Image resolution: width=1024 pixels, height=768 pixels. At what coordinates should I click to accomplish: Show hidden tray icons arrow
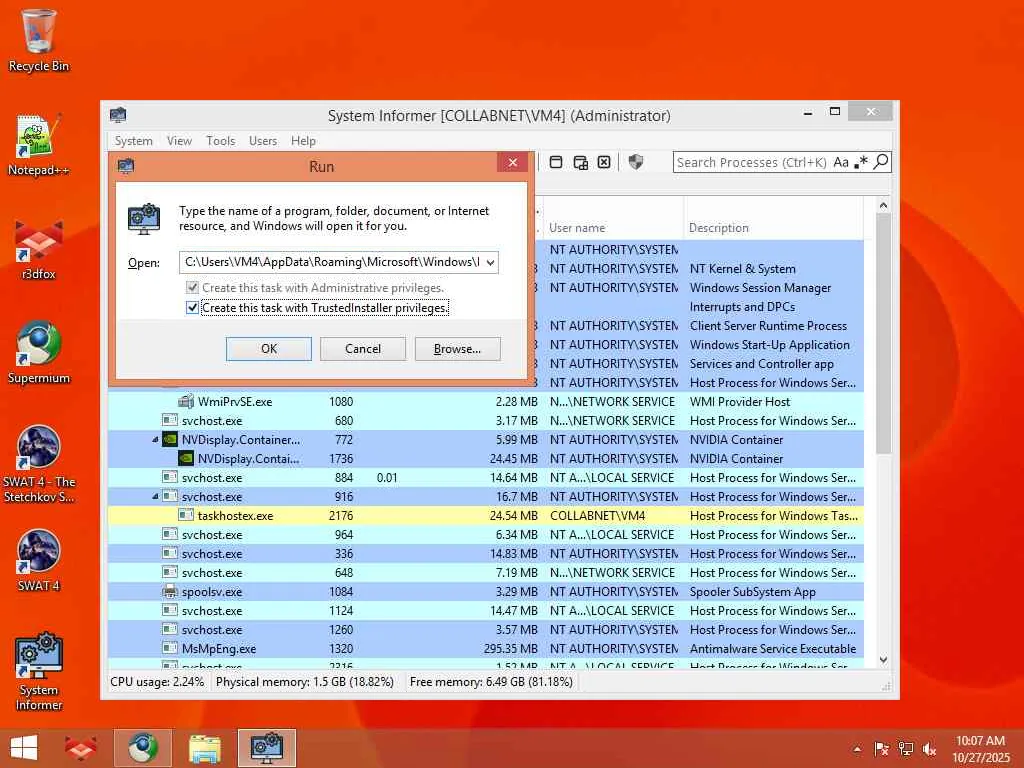click(x=857, y=749)
